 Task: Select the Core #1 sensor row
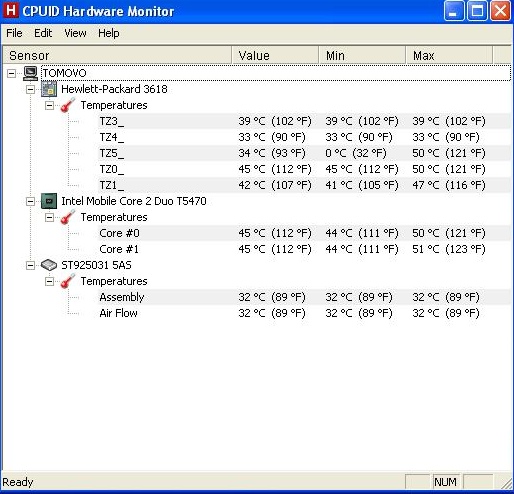pos(305,249)
